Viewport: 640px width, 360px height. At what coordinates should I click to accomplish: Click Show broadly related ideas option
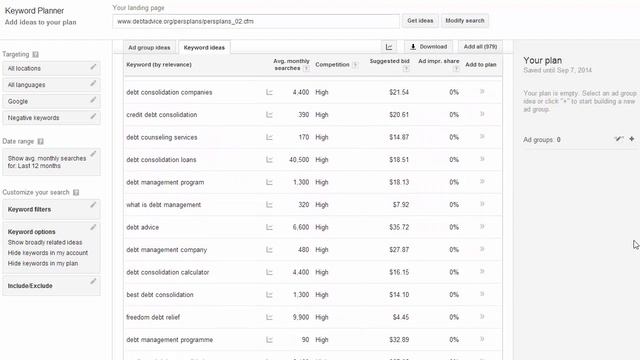pos(45,242)
